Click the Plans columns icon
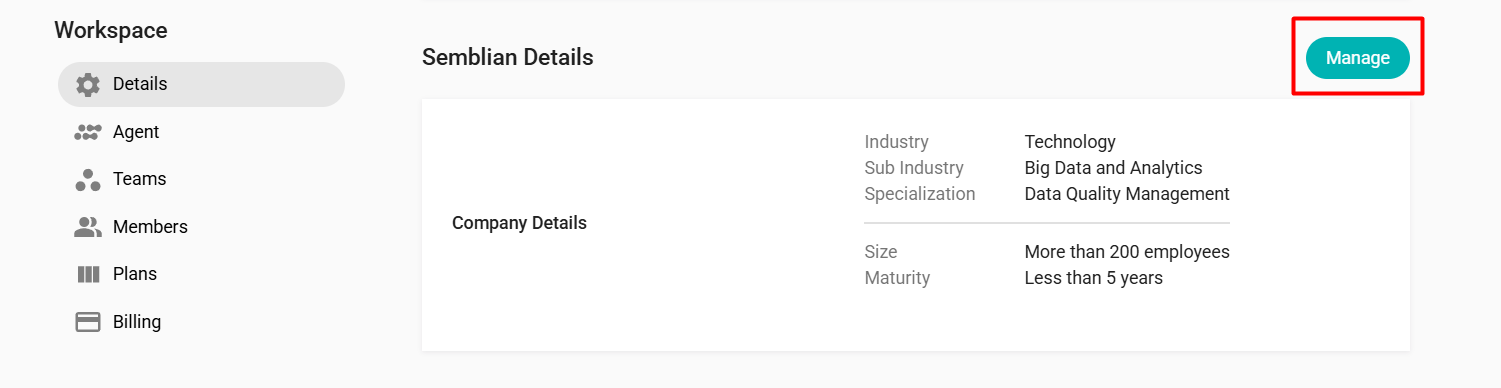The image size is (1501, 388). point(88,274)
